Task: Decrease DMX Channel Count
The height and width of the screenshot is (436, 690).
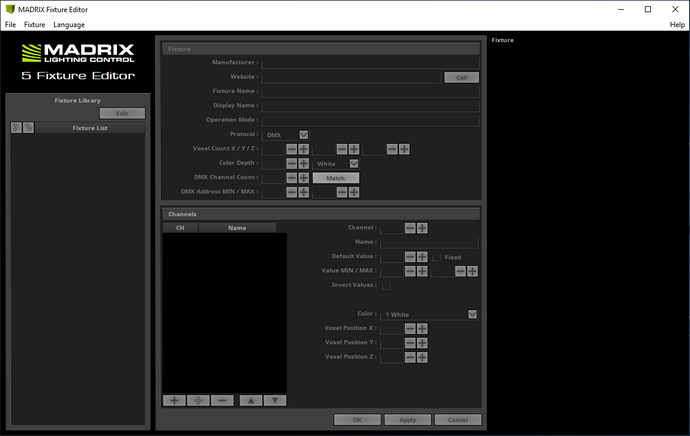Action: (x=292, y=178)
